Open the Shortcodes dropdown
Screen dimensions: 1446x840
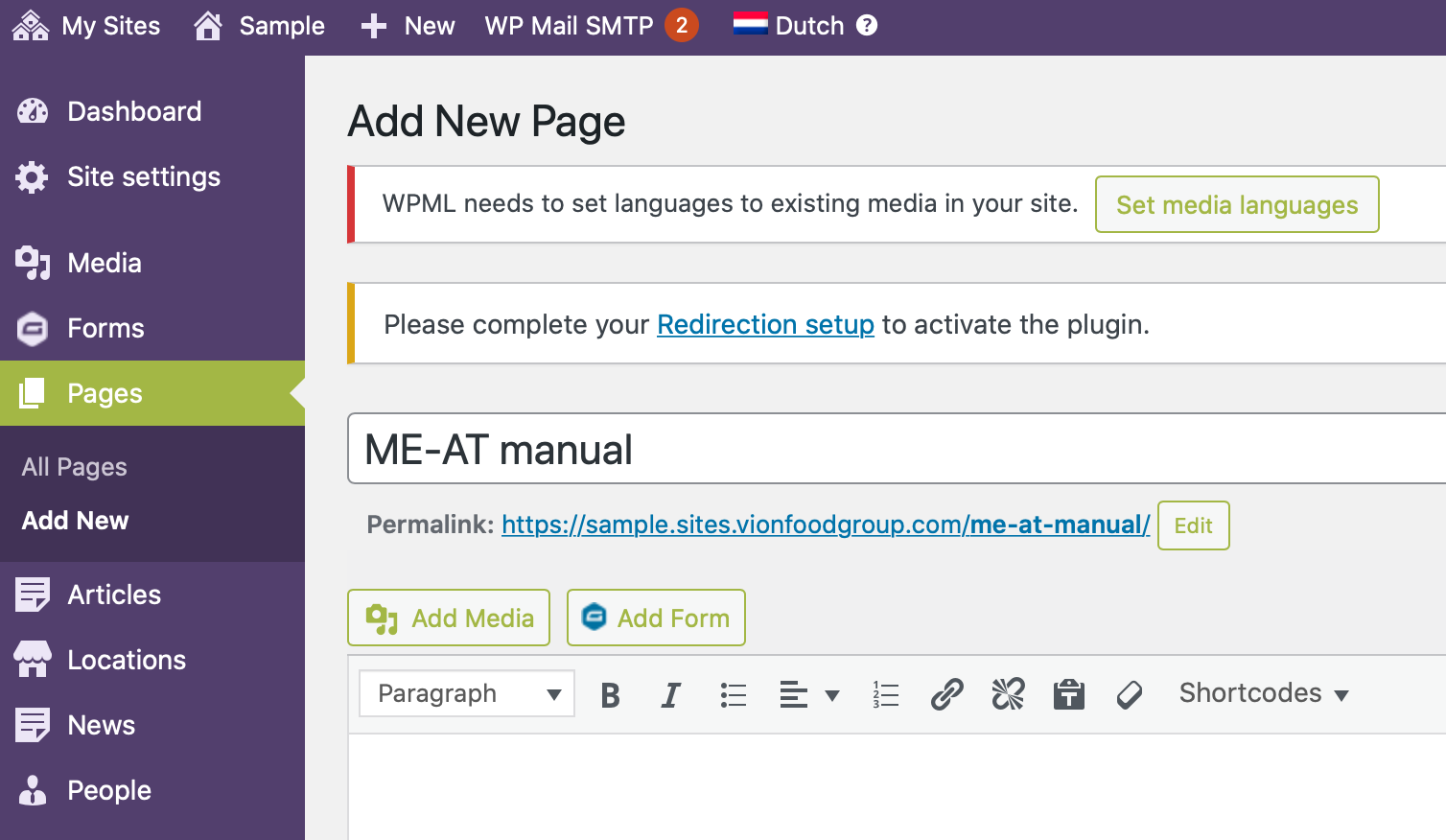tap(1263, 693)
